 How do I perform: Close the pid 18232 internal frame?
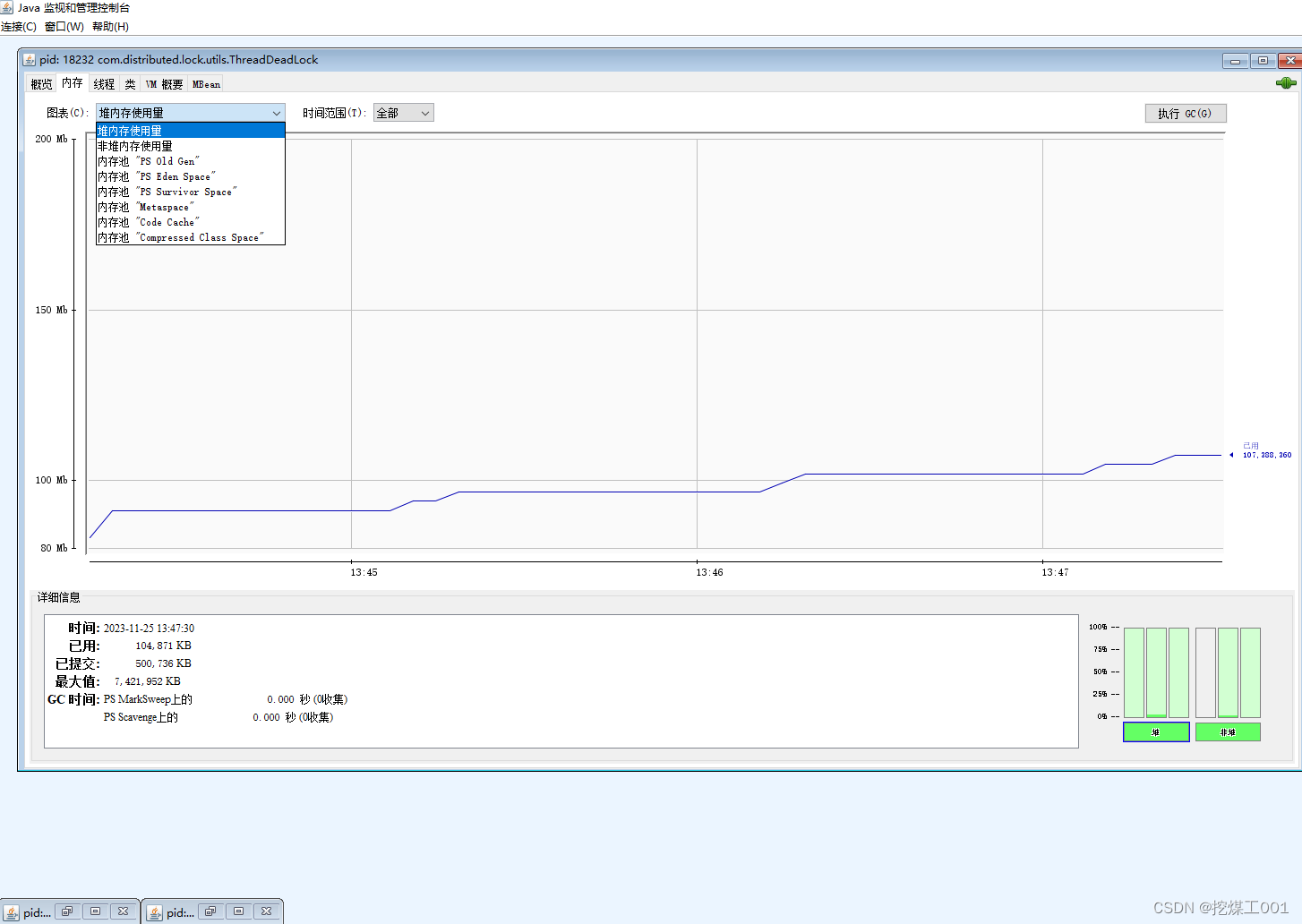(1290, 61)
